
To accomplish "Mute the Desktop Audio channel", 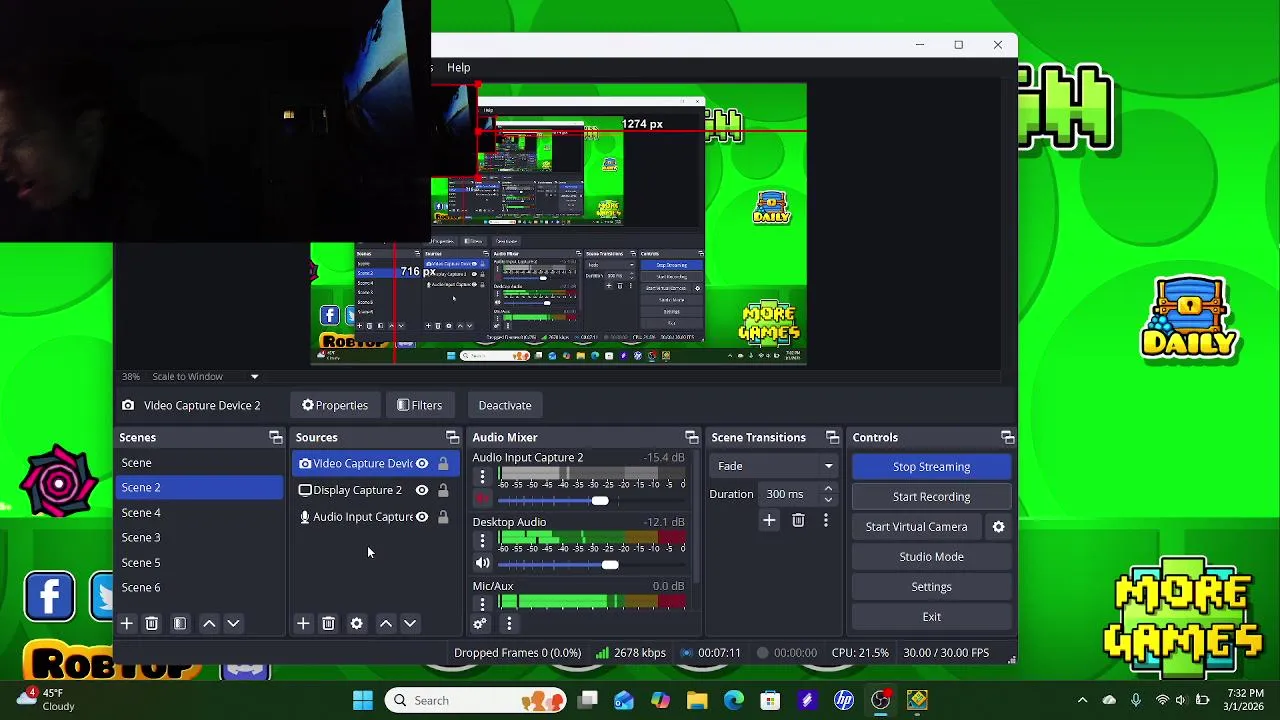I will (482, 564).
